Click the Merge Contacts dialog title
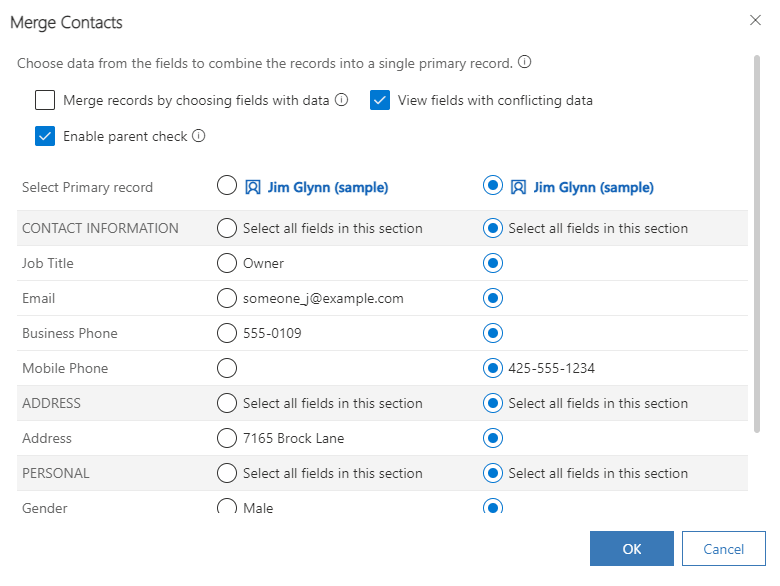Image resolution: width=780 pixels, height=586 pixels. pos(66,22)
